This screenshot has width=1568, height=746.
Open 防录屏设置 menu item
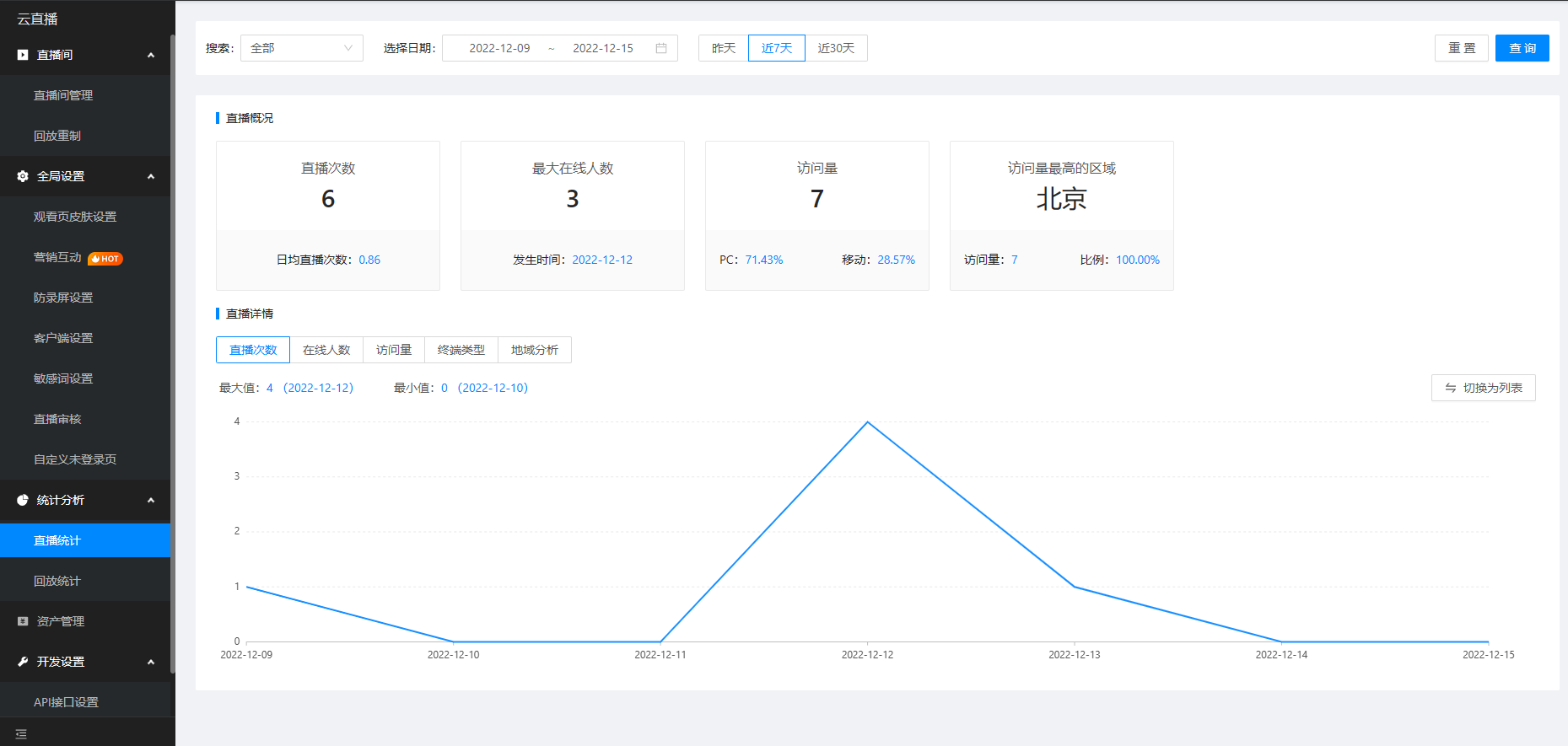(85, 298)
